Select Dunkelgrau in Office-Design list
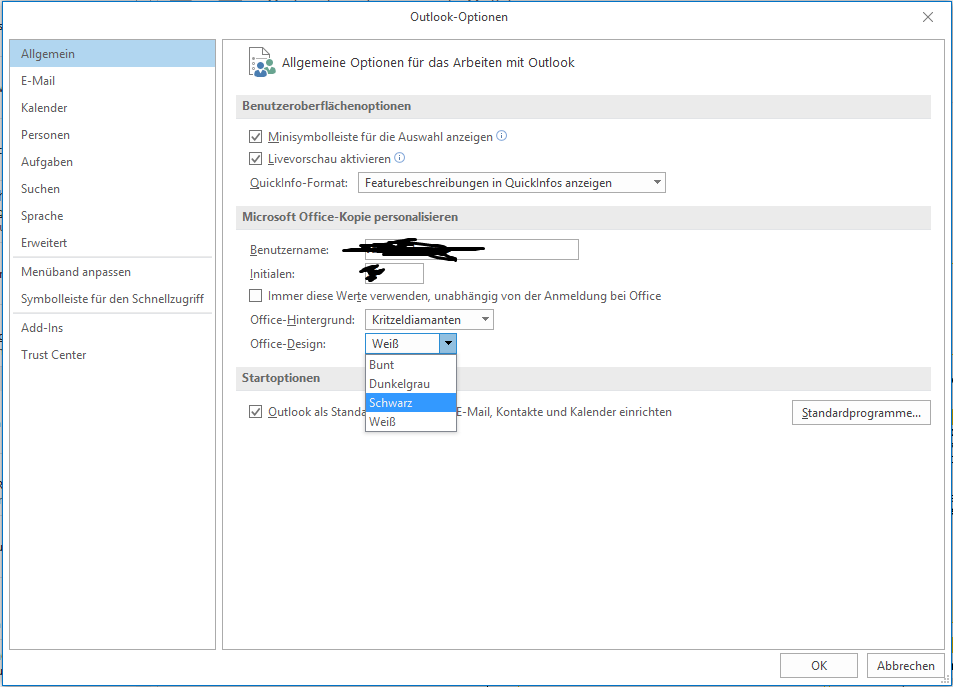This screenshot has height=687, width=953. pyautogui.click(x=411, y=384)
